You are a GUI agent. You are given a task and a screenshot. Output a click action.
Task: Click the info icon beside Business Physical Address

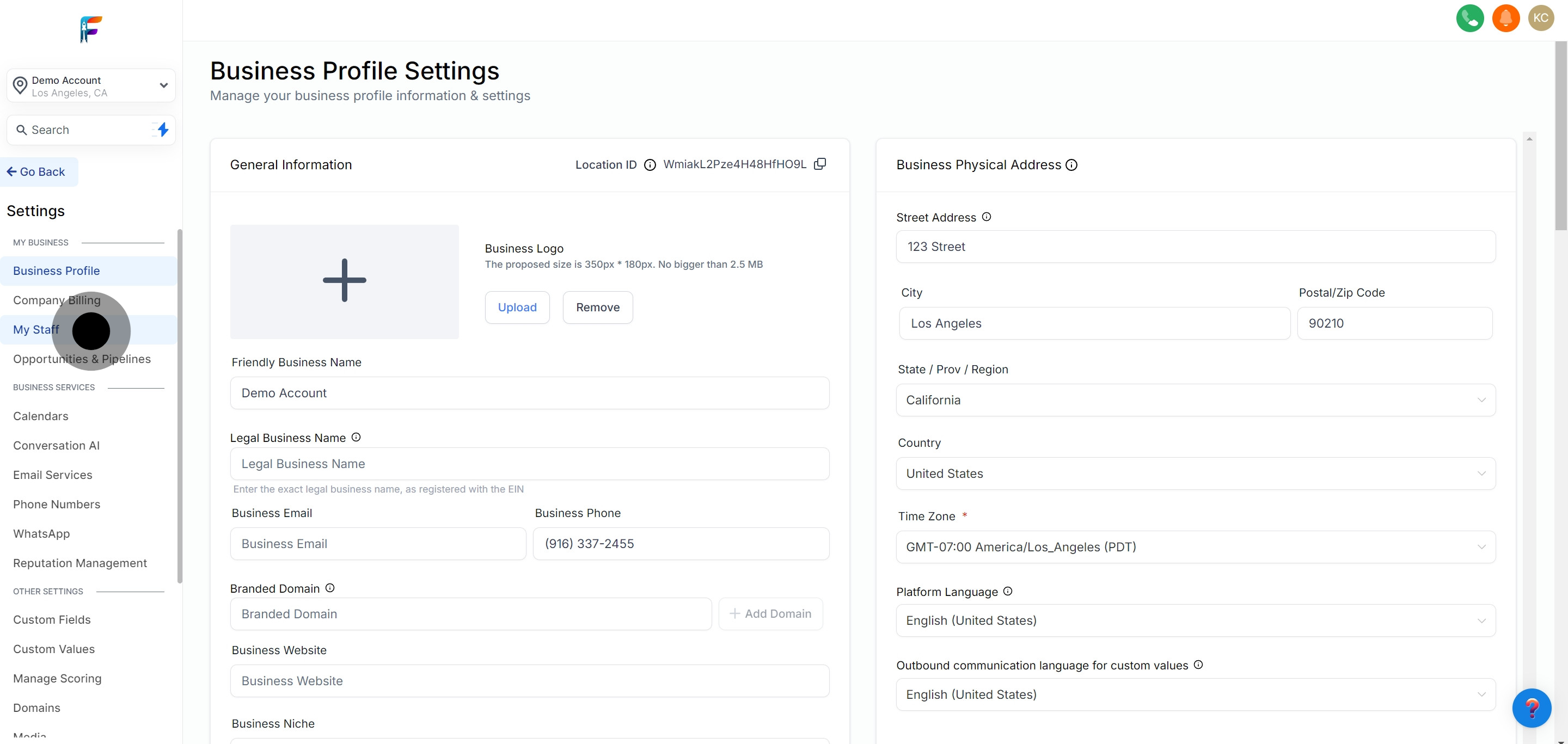click(x=1071, y=165)
